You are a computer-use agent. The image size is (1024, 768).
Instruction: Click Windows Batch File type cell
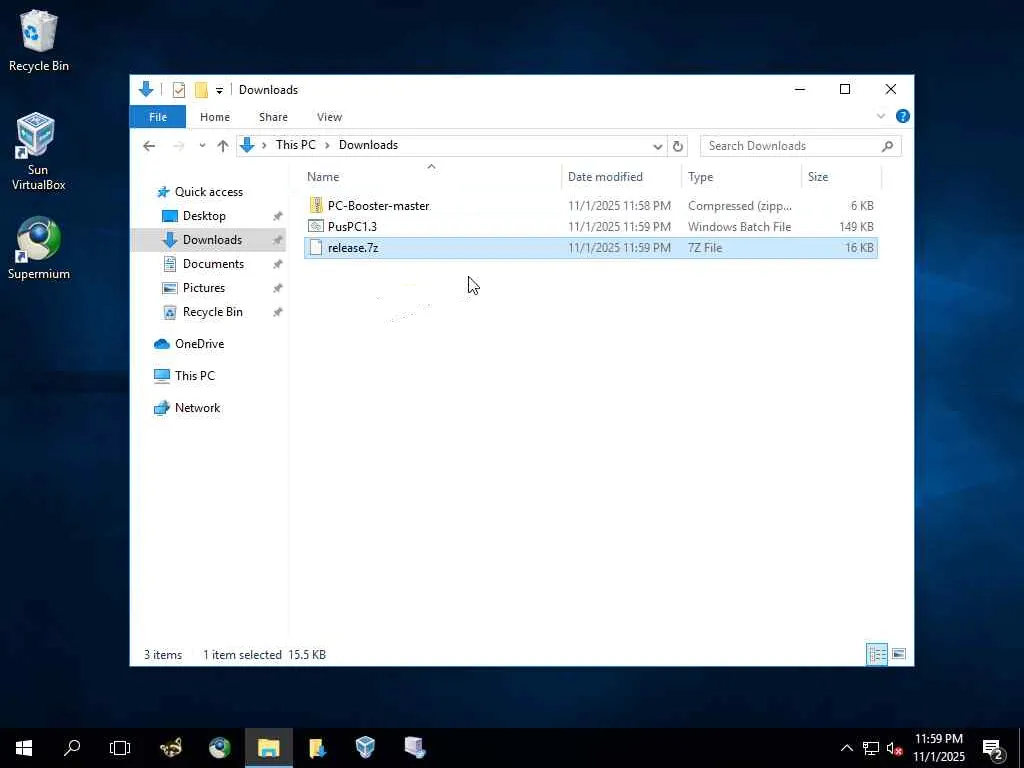(x=739, y=227)
